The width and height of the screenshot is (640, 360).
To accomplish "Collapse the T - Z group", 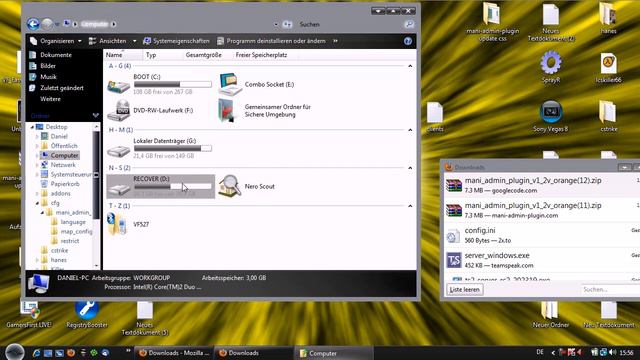I will (x=410, y=206).
